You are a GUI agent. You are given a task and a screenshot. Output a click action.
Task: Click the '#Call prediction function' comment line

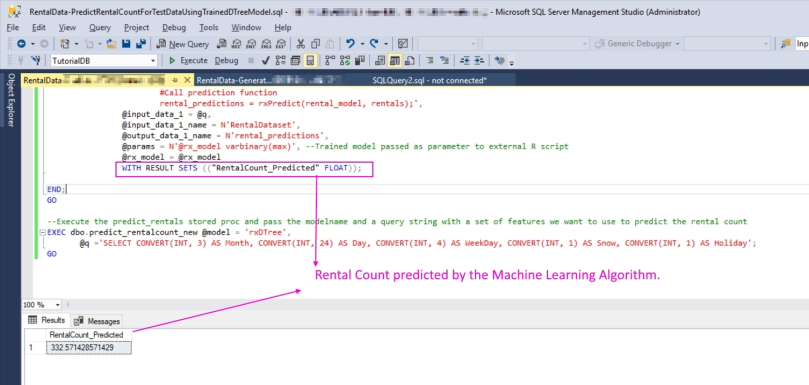[x=218, y=93]
